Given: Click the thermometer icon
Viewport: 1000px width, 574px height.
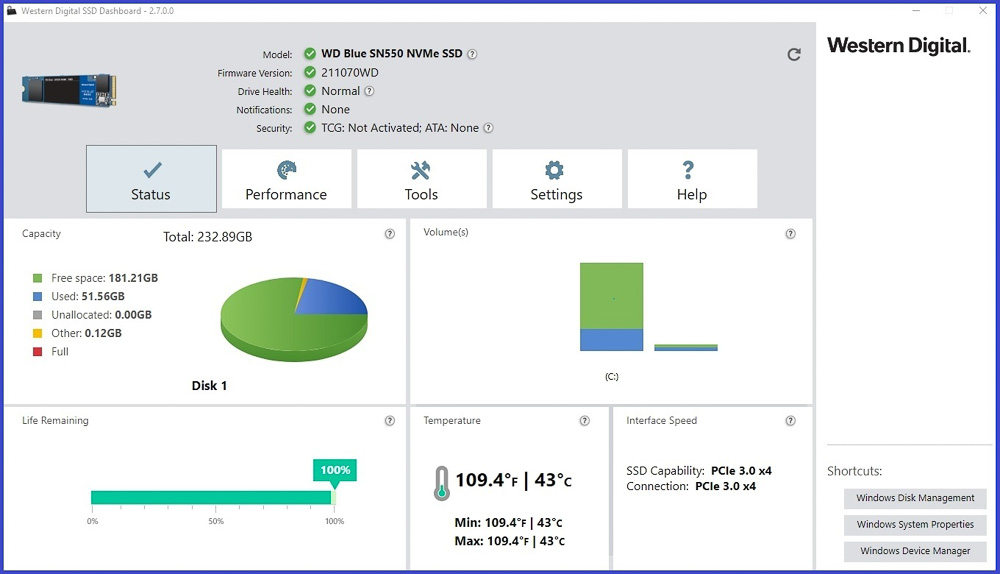Looking at the screenshot, I should 441,483.
